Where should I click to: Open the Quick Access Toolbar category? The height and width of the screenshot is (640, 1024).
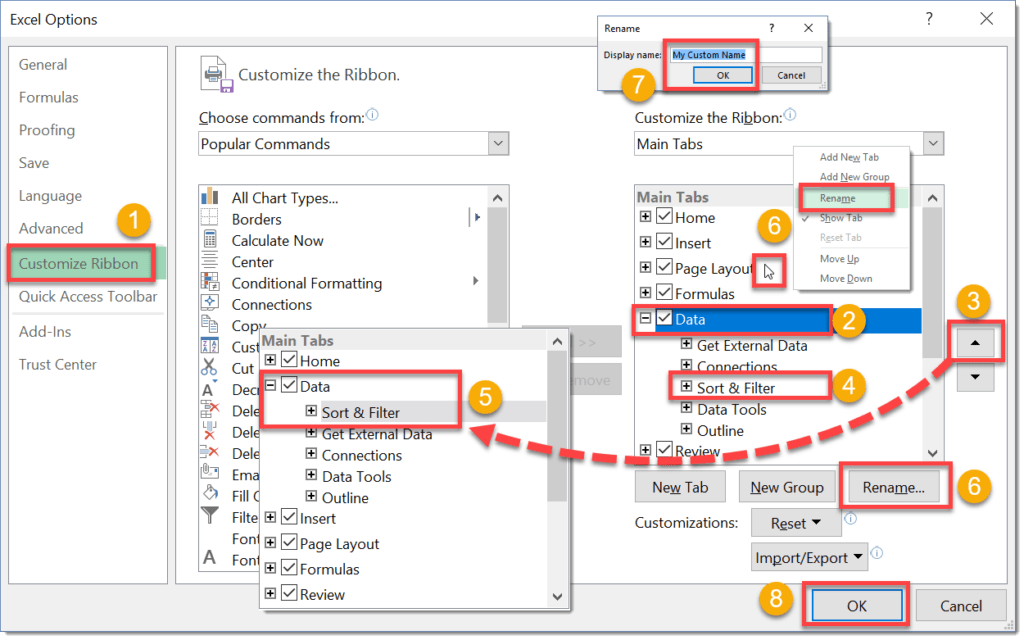tap(88, 296)
